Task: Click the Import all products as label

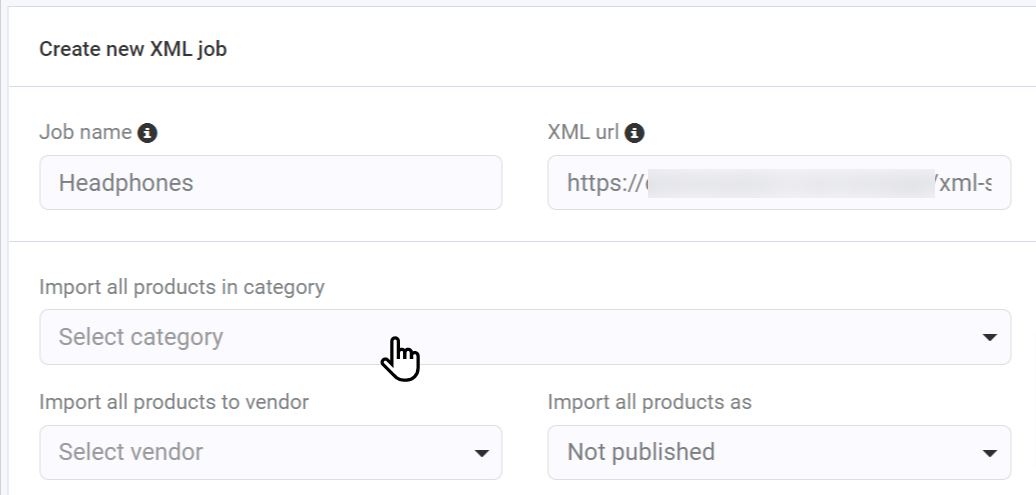Action: click(x=649, y=402)
